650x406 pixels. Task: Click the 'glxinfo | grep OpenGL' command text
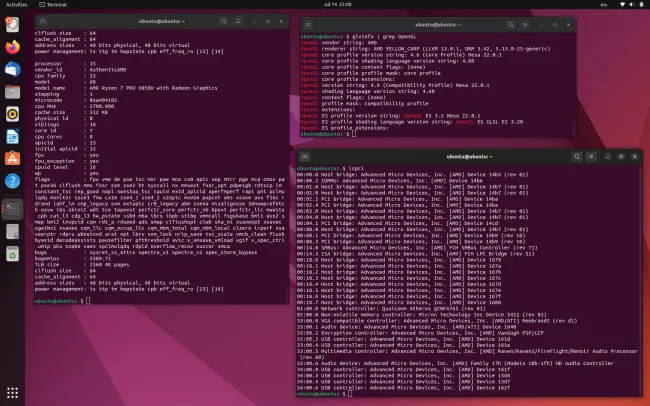pos(383,36)
